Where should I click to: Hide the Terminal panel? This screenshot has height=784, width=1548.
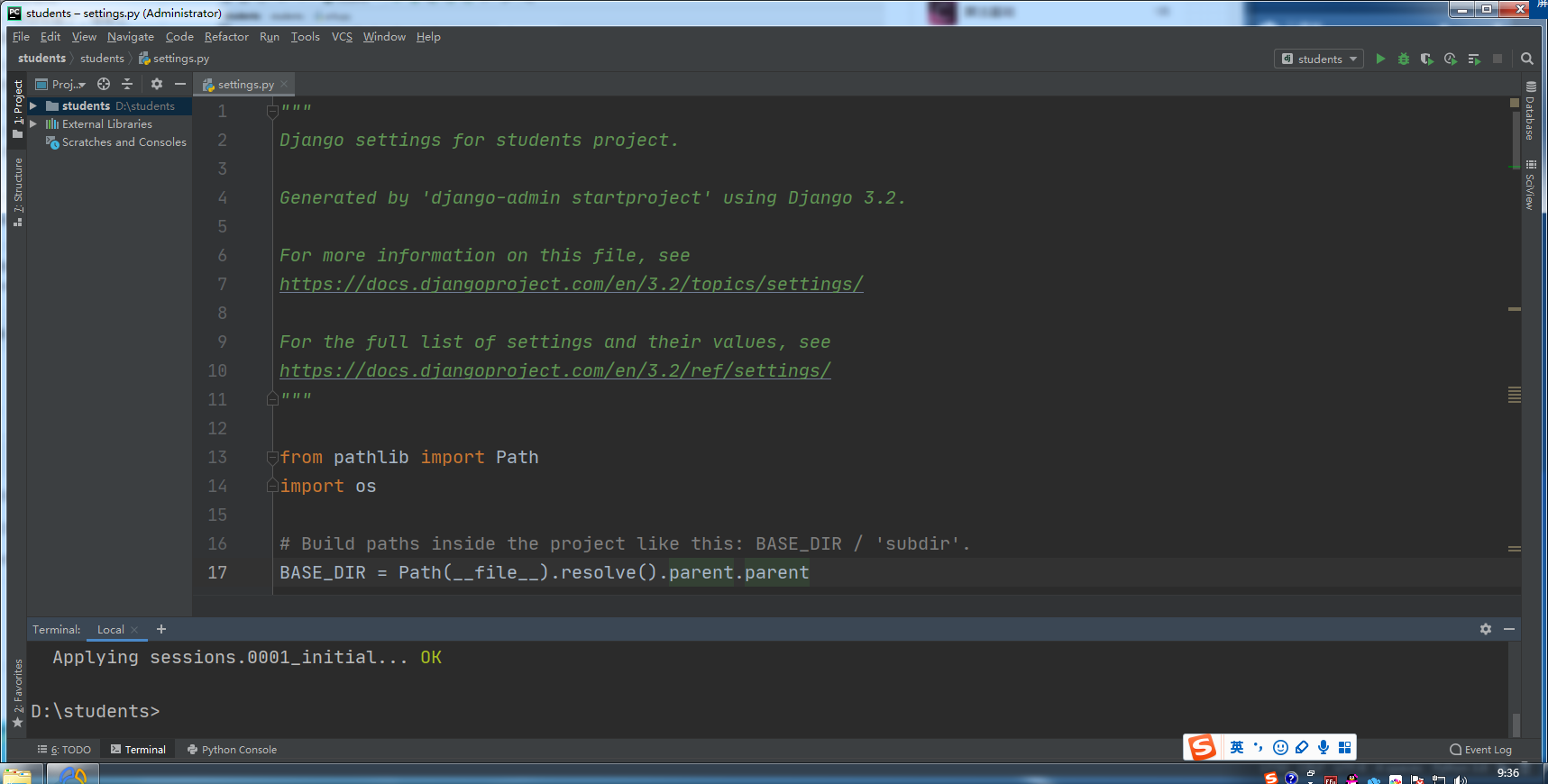(x=1509, y=629)
